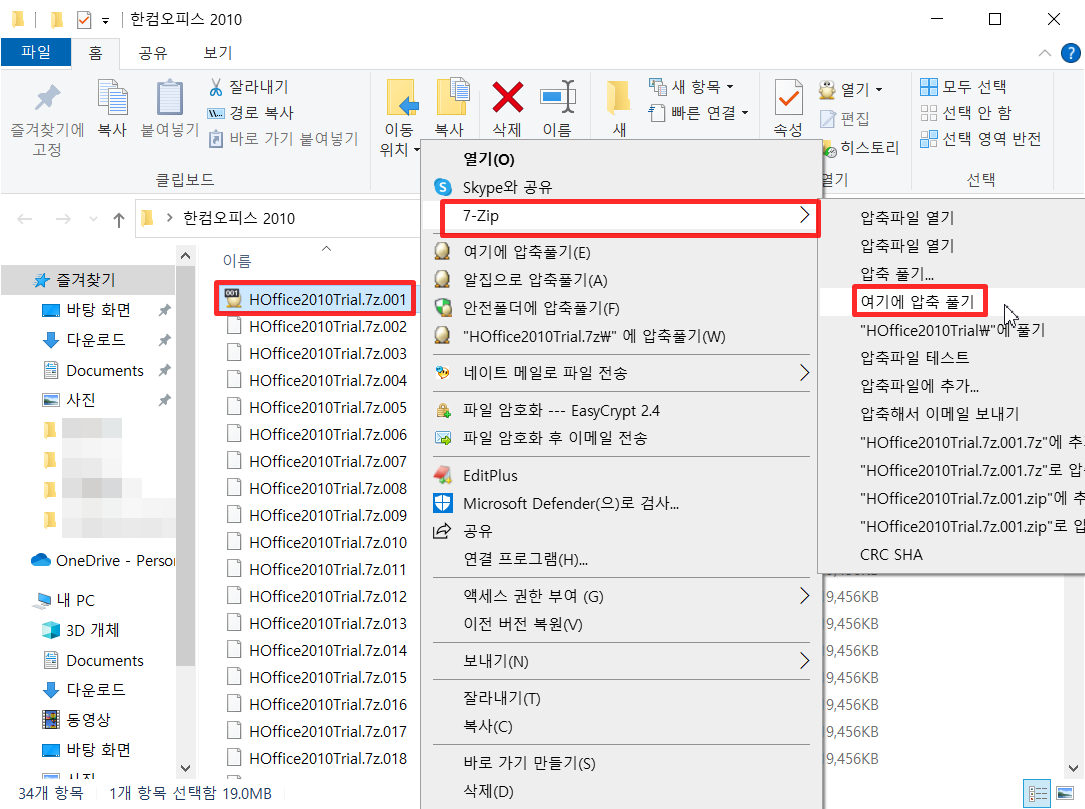Viewport: 1085px width, 809px height.
Task: Click the file list scrollbar down arrow
Action: 1073,768
